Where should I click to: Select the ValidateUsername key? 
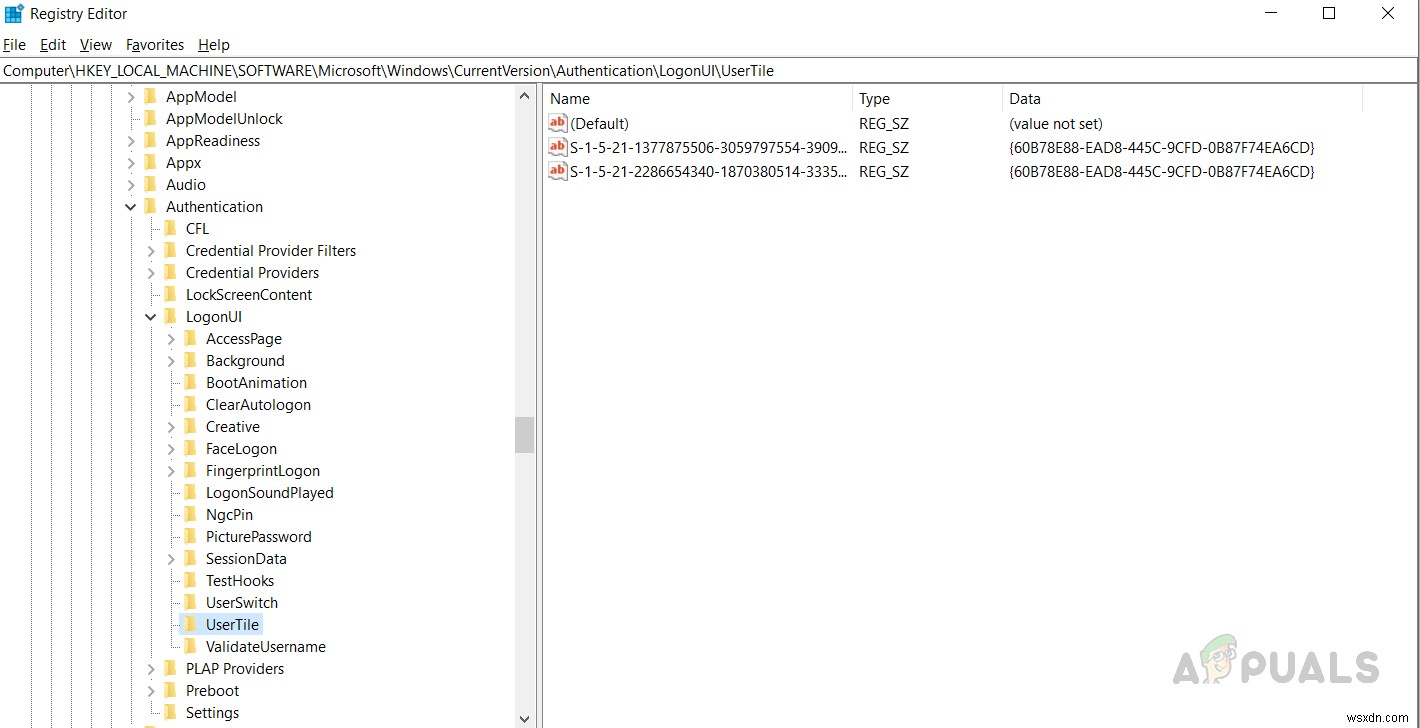[x=266, y=647]
